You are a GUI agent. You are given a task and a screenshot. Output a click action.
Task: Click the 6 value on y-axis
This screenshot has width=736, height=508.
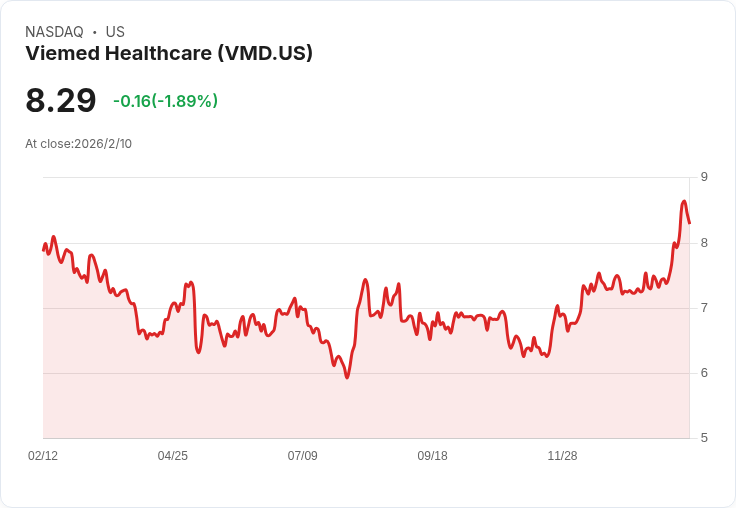[x=704, y=372]
